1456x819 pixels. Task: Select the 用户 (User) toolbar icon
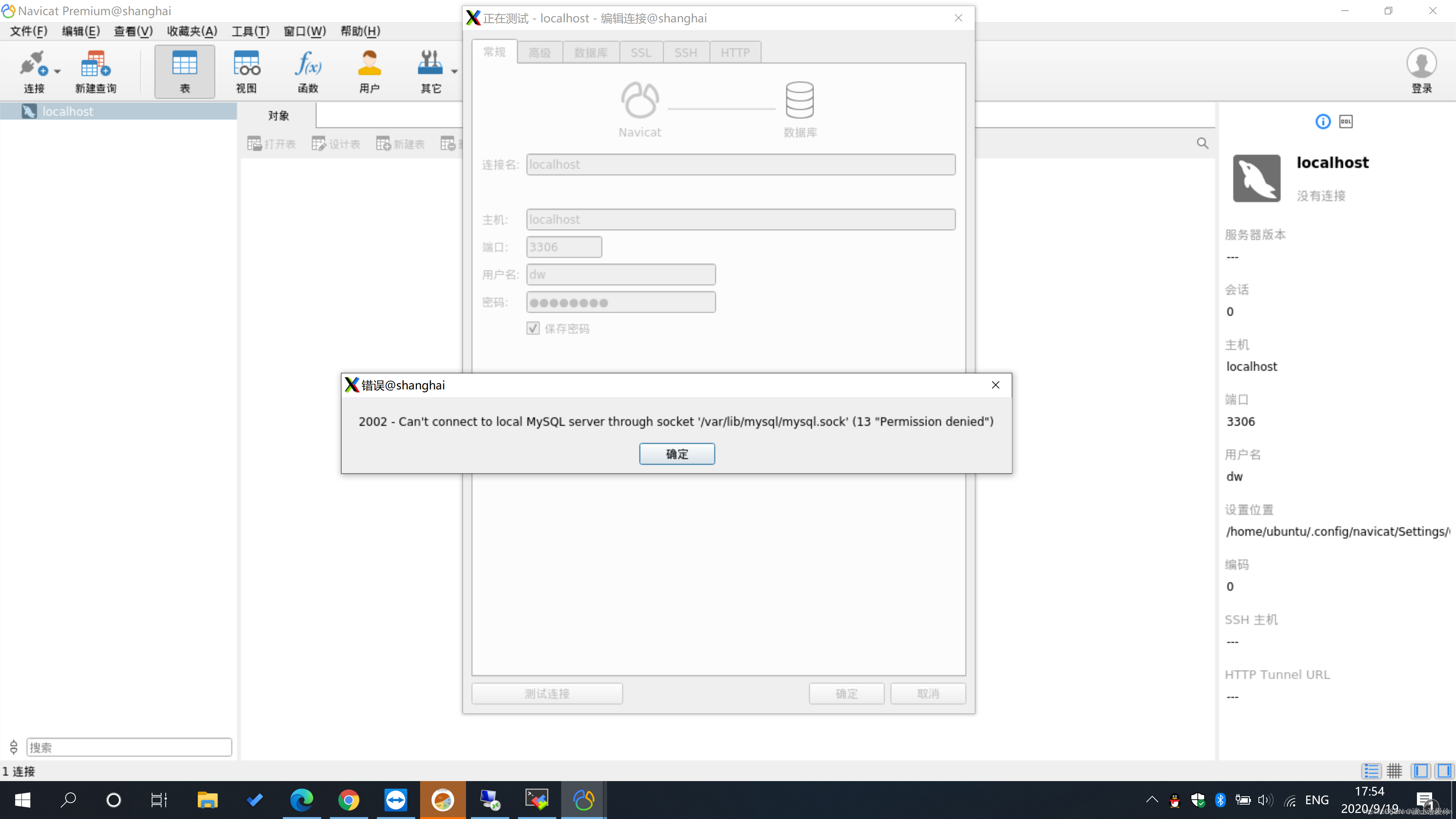point(370,71)
